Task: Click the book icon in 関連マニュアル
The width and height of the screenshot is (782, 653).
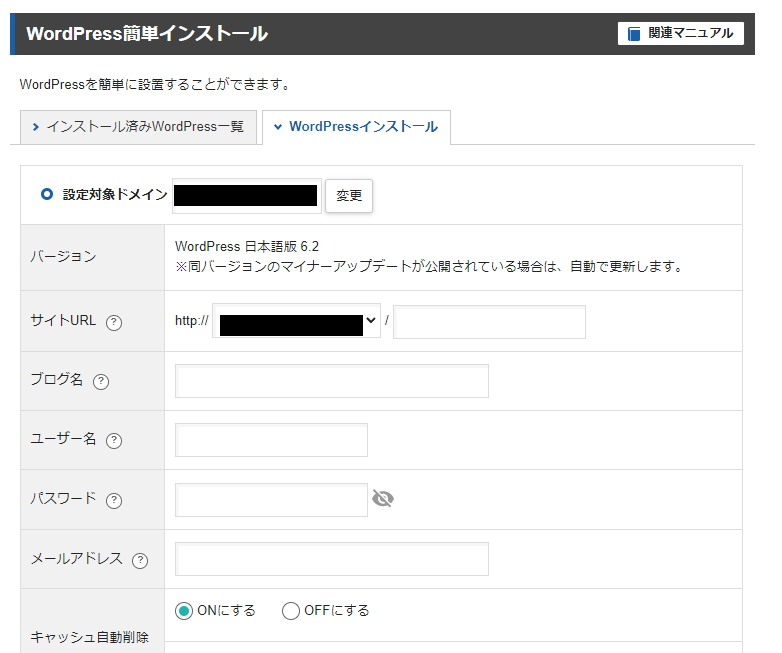Action: pyautogui.click(x=634, y=34)
